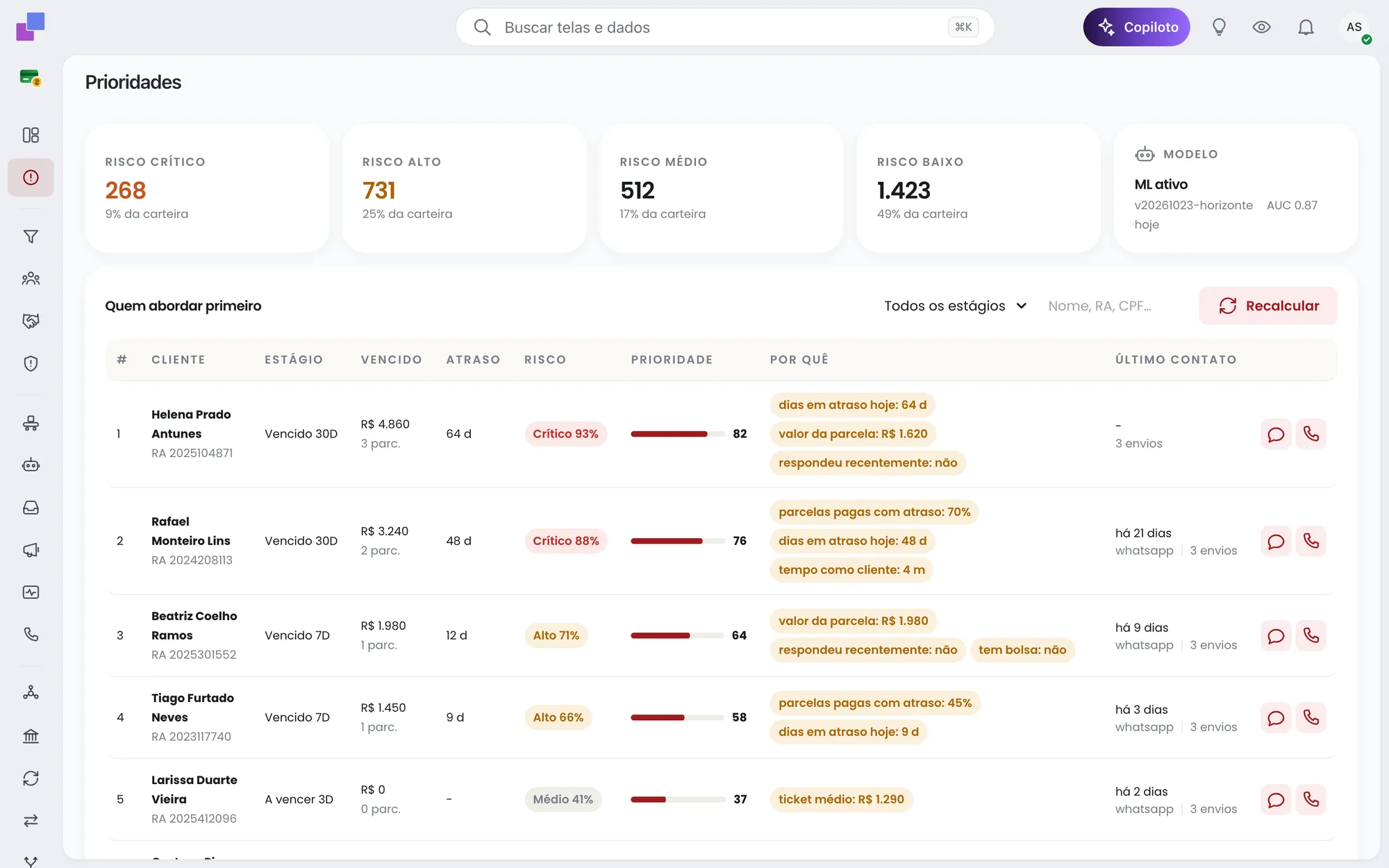1389x868 pixels.
Task: Open the bank institution sidebar icon
Action: point(31,736)
